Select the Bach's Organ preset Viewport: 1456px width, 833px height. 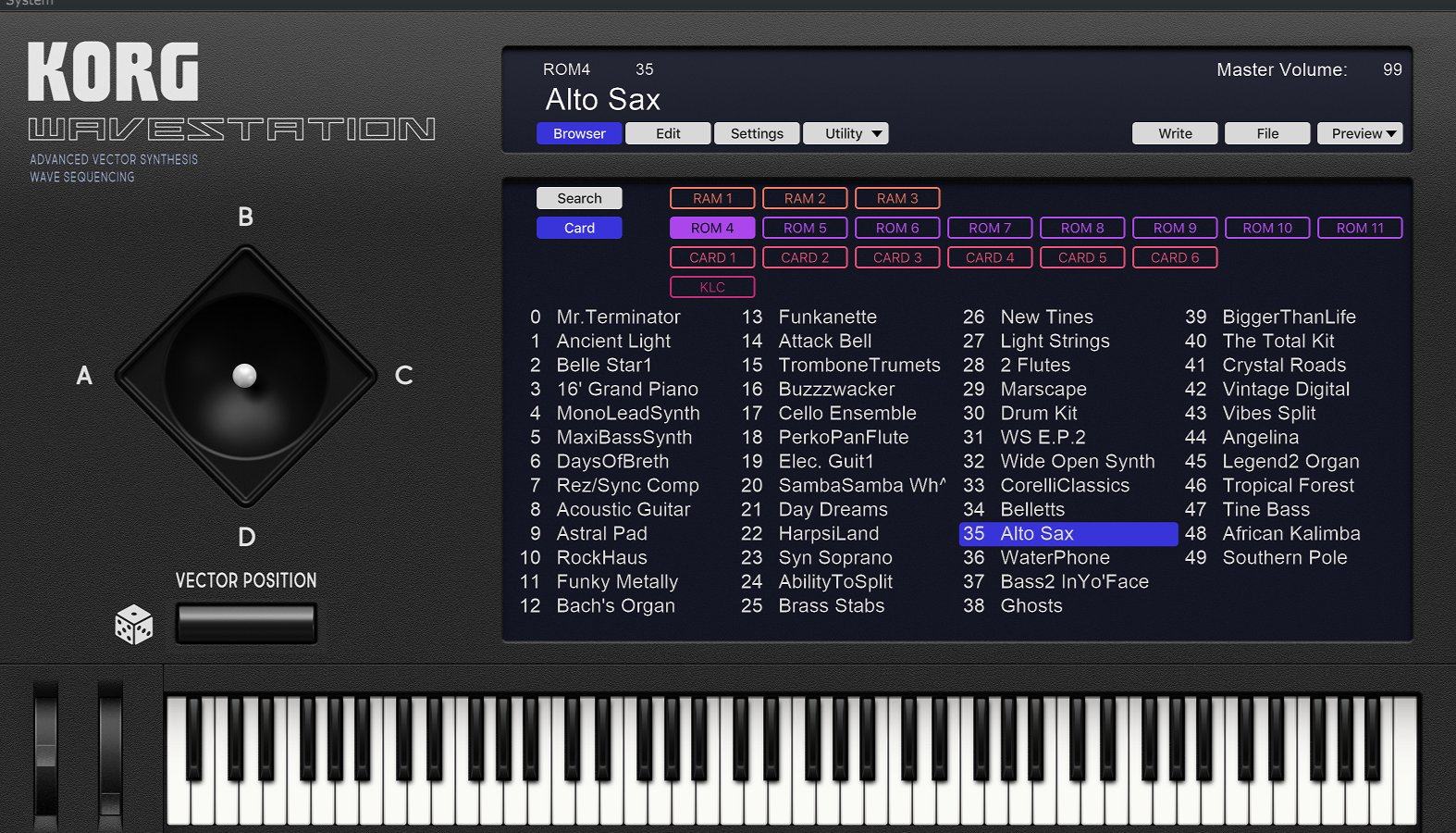(615, 605)
